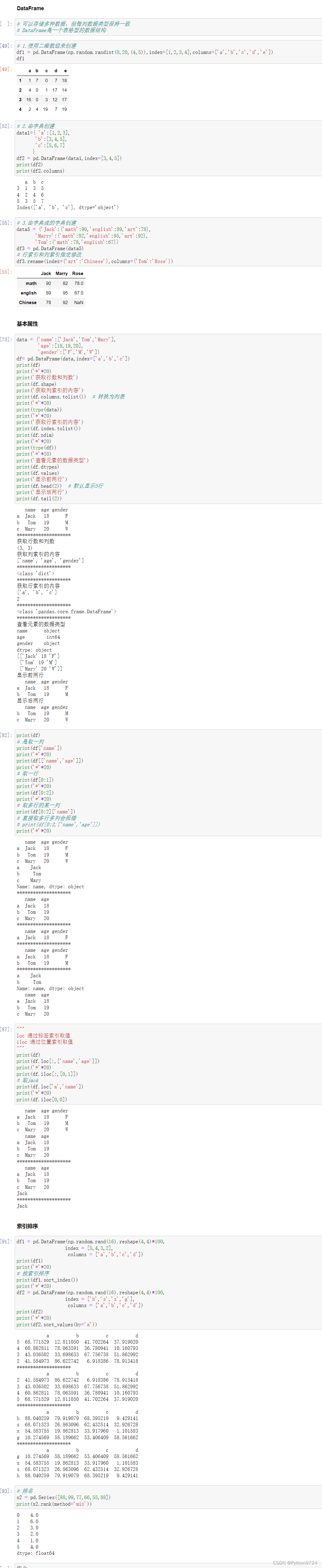Click the commented-out print(df[0:2,['name','age']]) line
This screenshot has width=322, height=1568.
pyautogui.click(x=58, y=824)
